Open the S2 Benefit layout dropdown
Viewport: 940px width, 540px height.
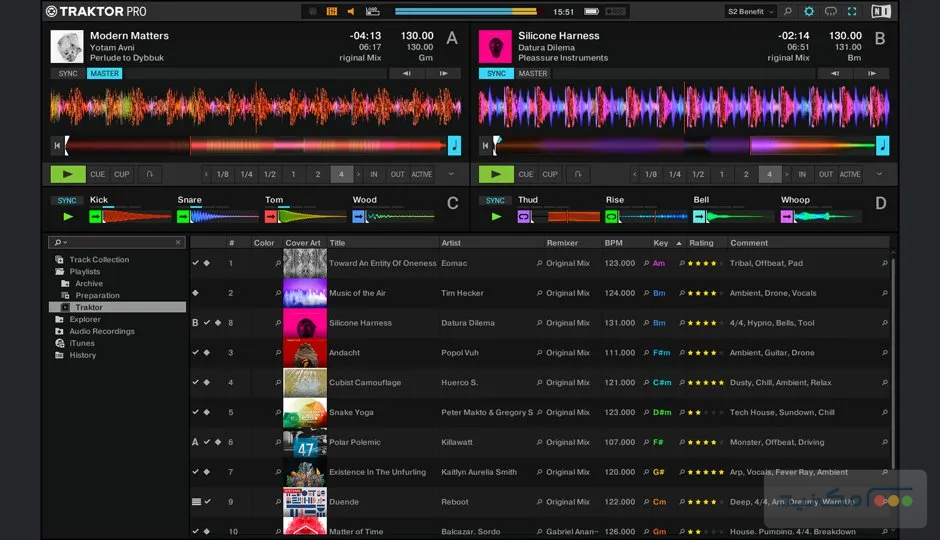point(751,11)
